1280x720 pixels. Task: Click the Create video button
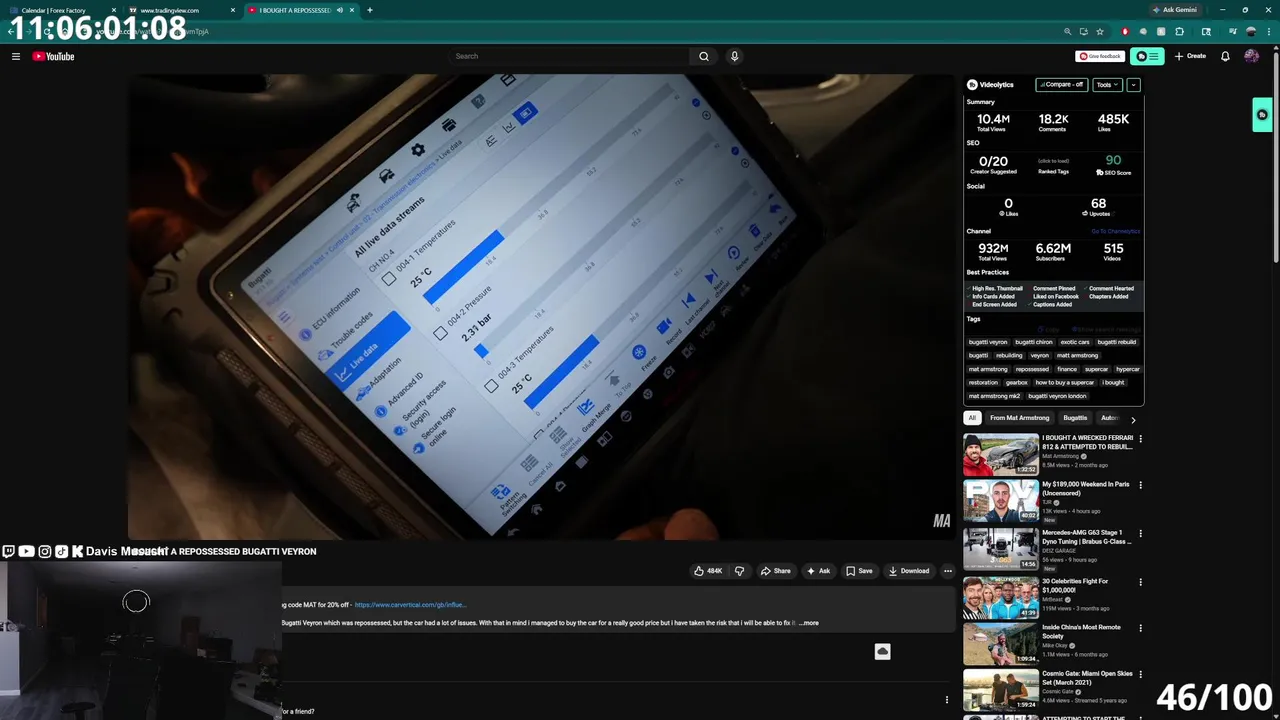point(1190,56)
